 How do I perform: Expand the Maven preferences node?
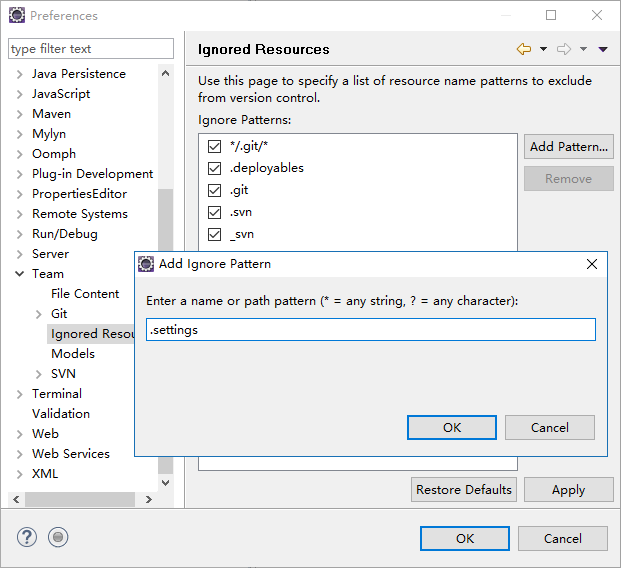19,114
